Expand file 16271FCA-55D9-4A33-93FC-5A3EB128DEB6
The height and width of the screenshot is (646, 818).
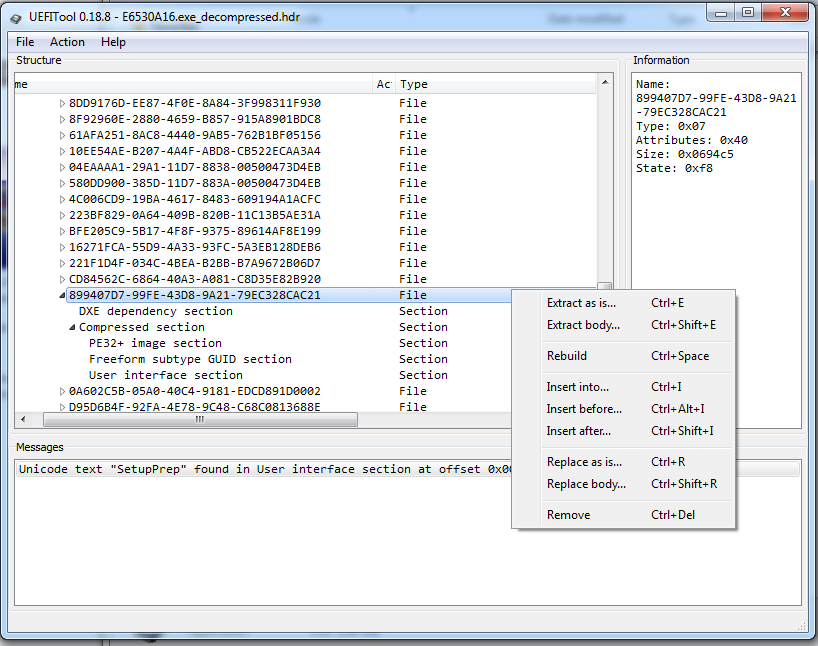click(x=62, y=247)
